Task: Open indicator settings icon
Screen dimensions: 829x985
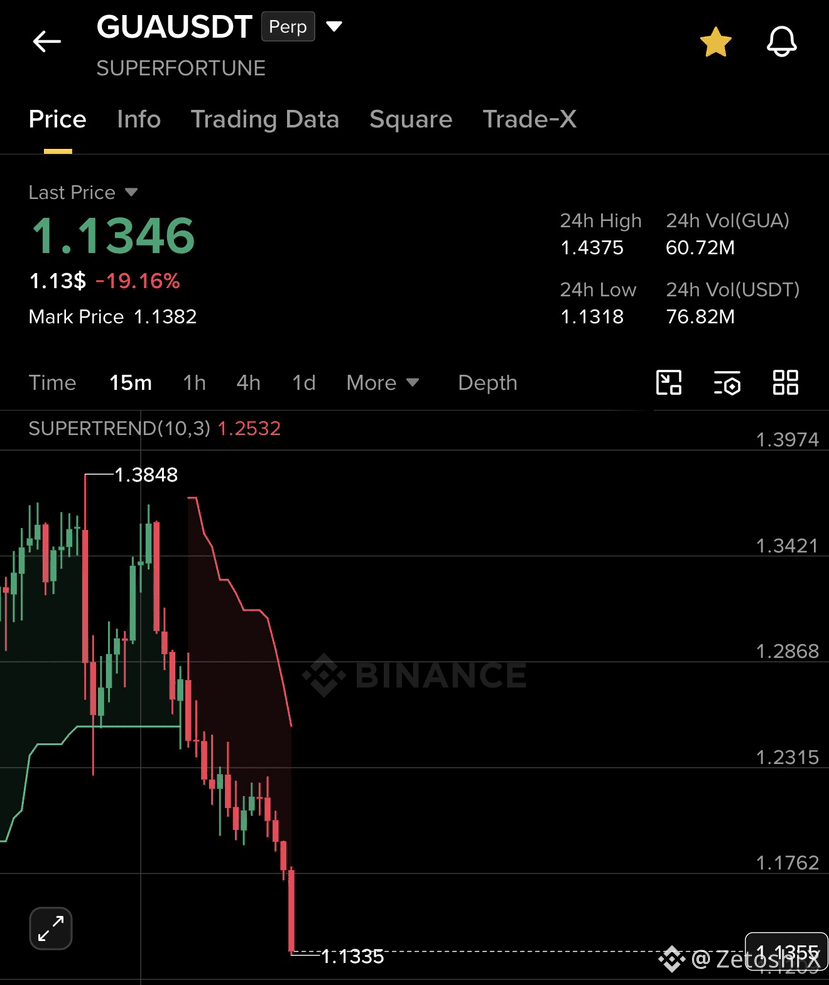Action: point(727,383)
